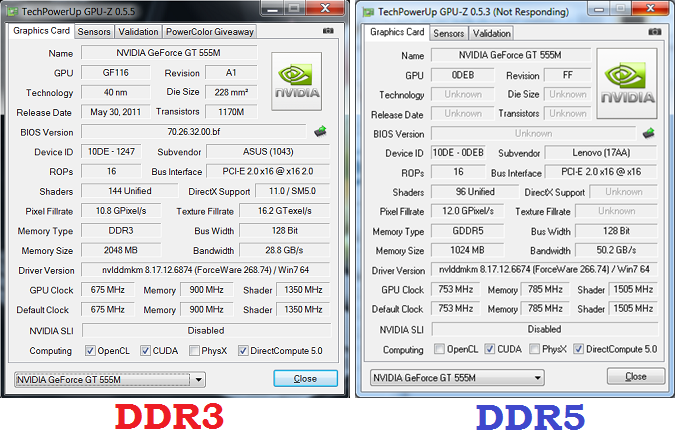Viewport: 676px width, 439px height.
Task: Open the Sensors tab in GPU-Z 0.5.5
Action: [94, 31]
